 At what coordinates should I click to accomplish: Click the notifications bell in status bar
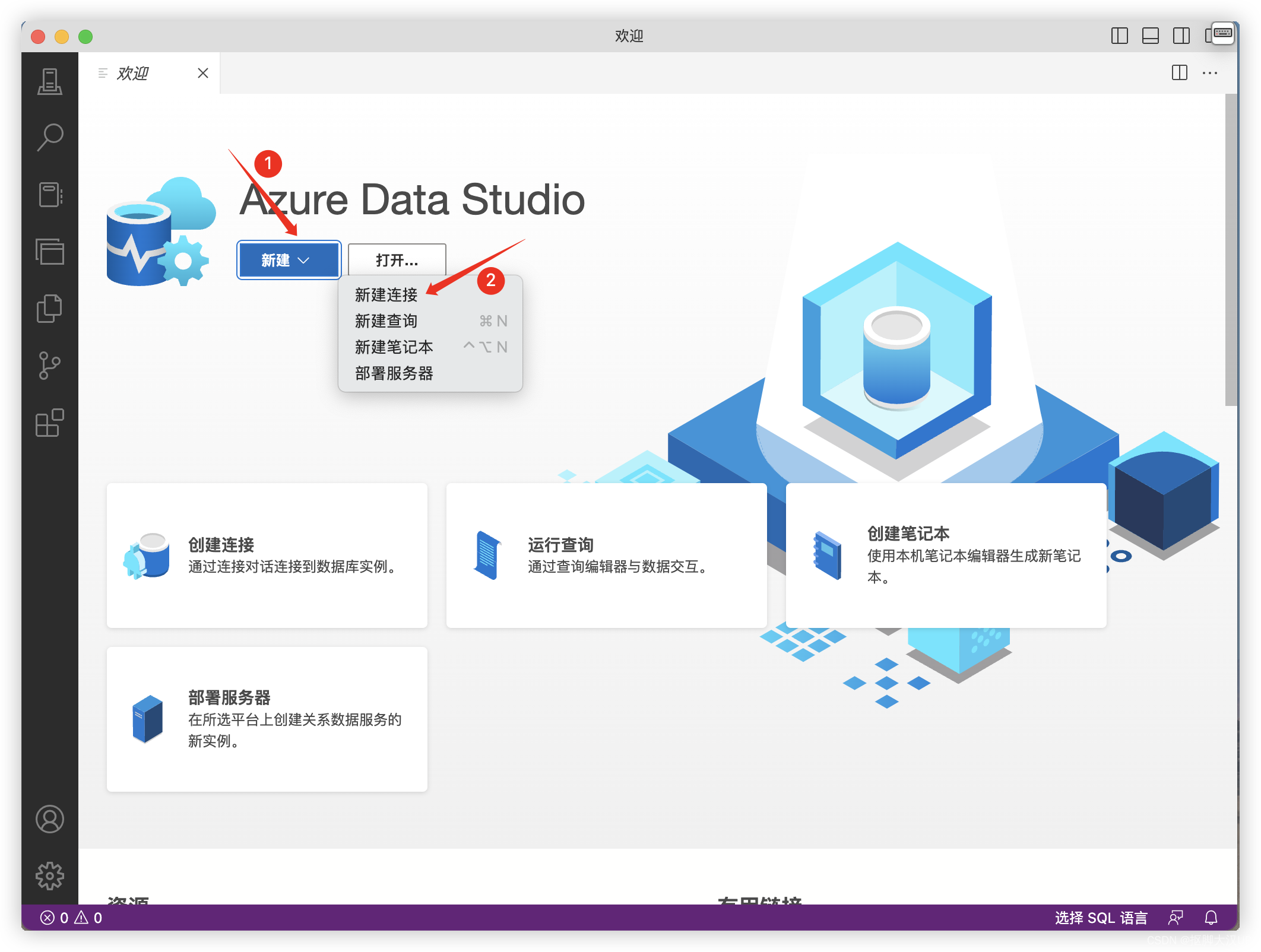[x=1211, y=918]
